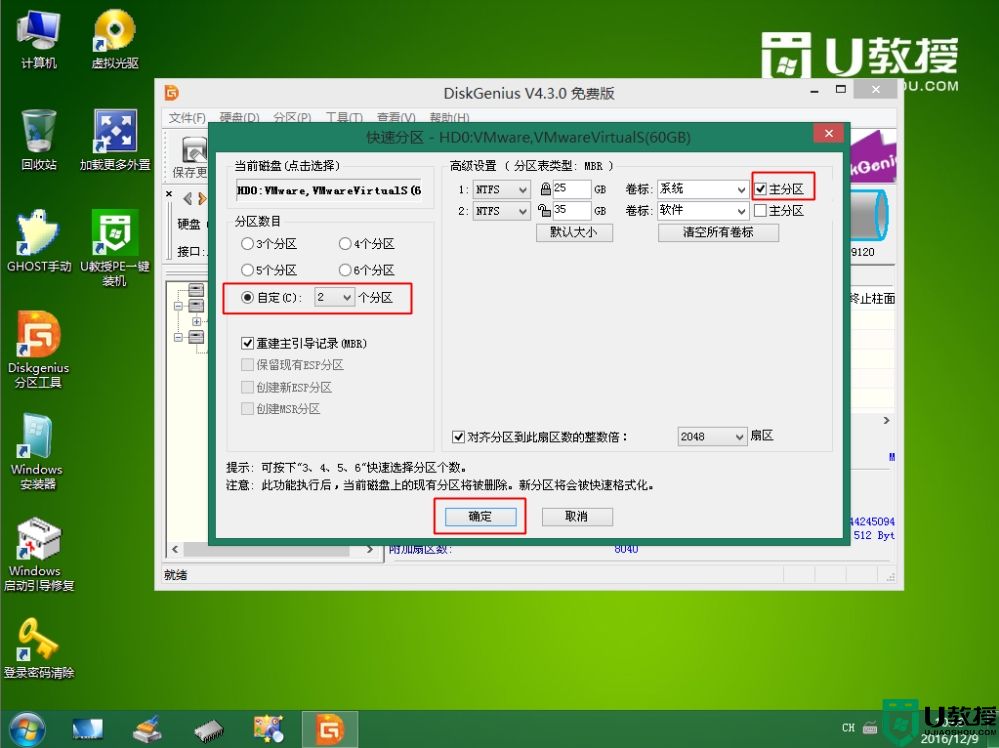The height and width of the screenshot is (748, 999).
Task: Open the monitor icon in taskbar
Action: (87, 730)
